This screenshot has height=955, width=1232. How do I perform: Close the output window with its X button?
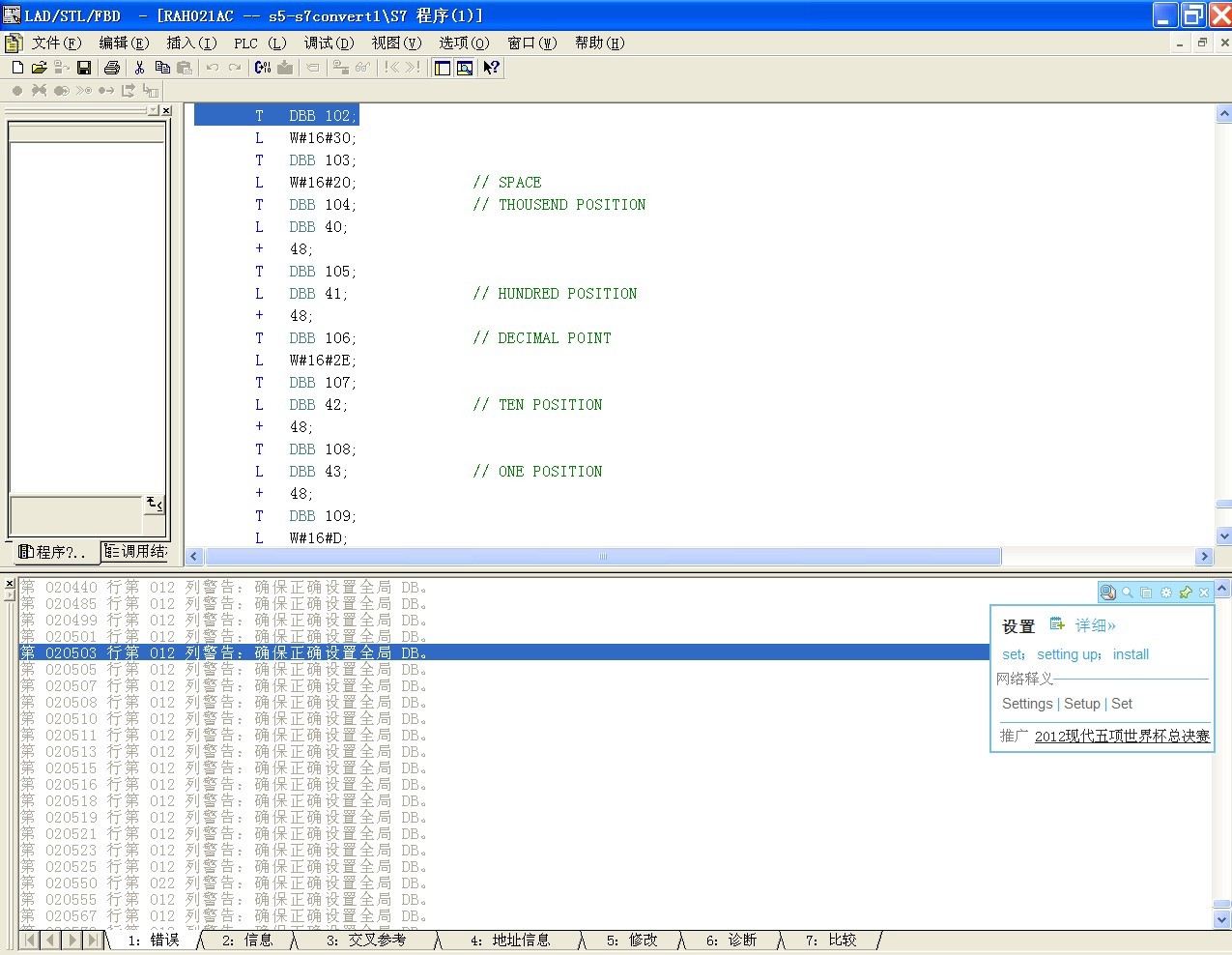[10, 585]
